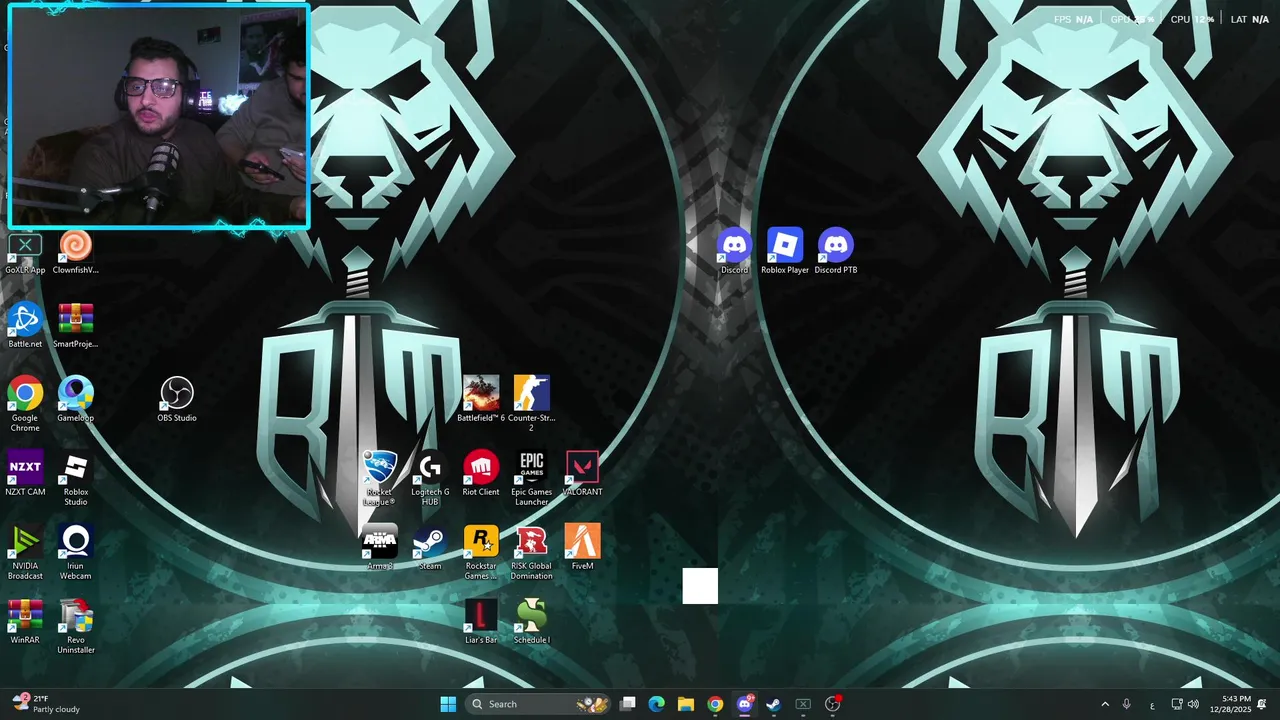Select the Arma 3 desktop icon
This screenshot has width=1280, height=720.
pyautogui.click(x=379, y=548)
